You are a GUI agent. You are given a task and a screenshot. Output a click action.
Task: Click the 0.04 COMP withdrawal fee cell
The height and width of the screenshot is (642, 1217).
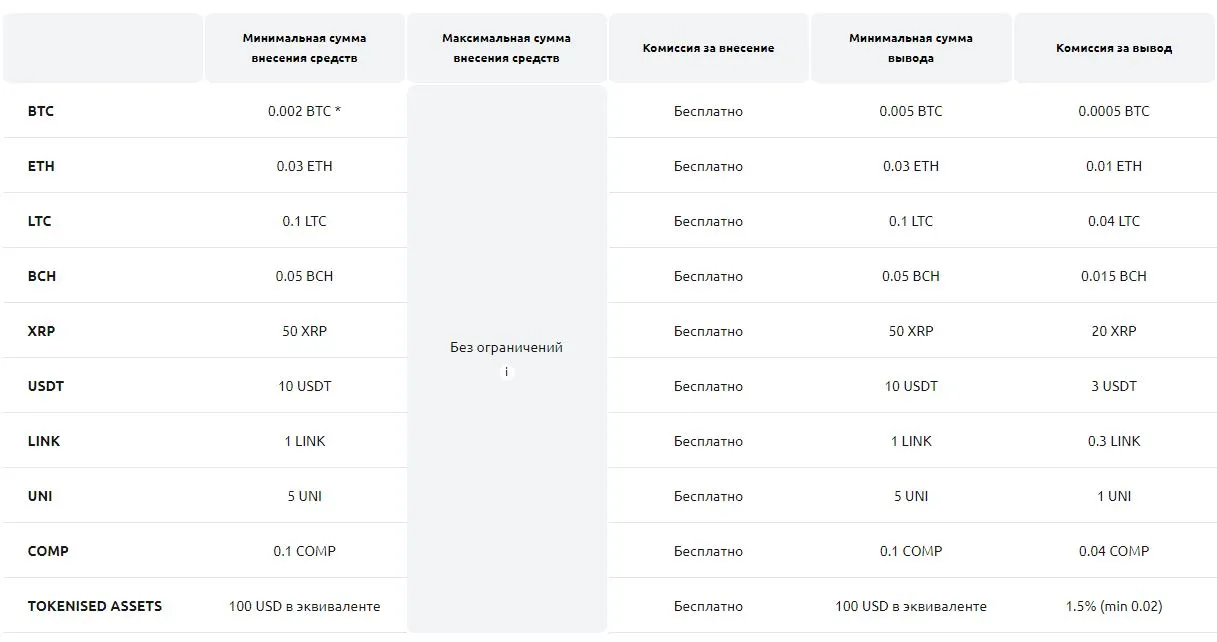[1114, 551]
